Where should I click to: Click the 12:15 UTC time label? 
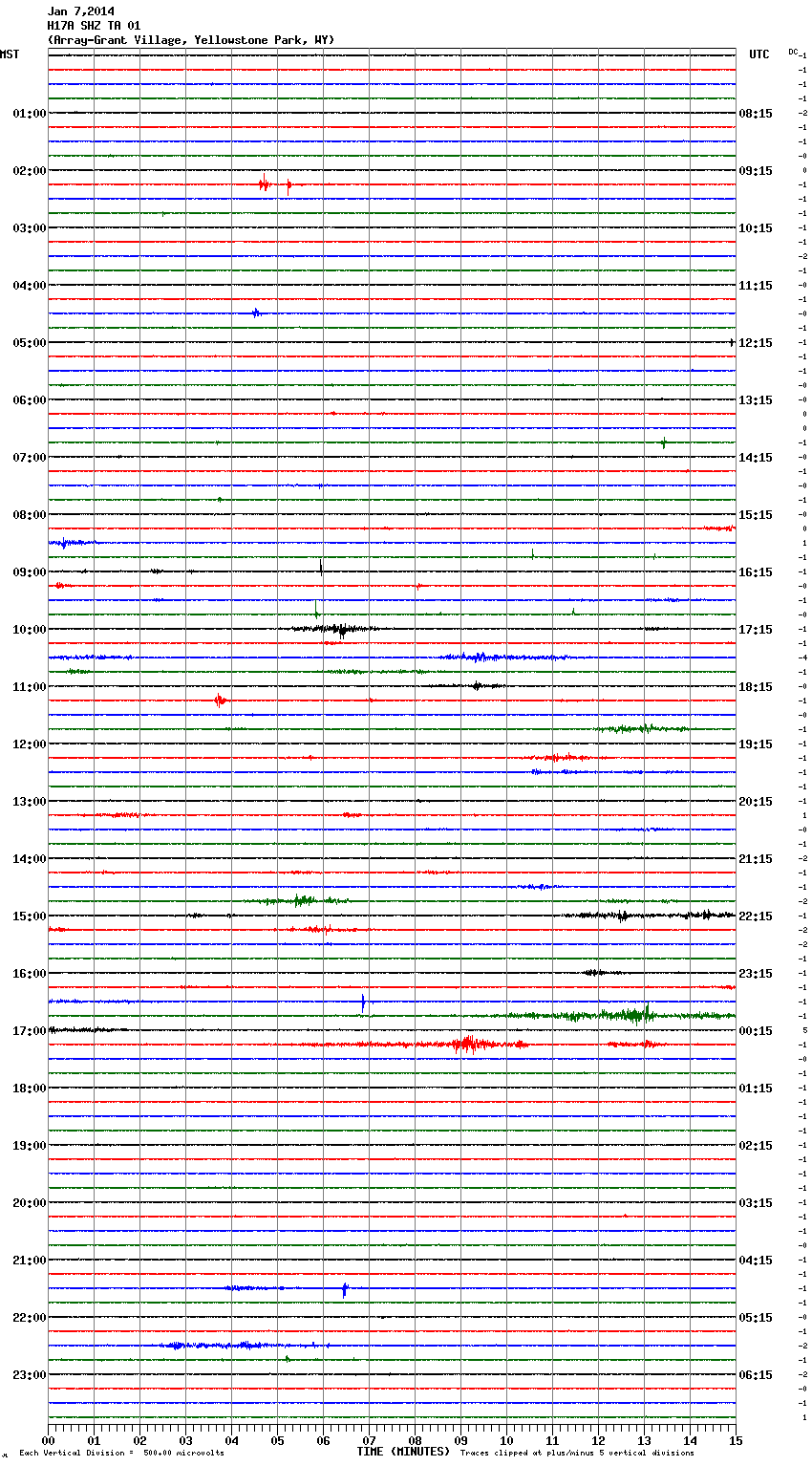[756, 343]
